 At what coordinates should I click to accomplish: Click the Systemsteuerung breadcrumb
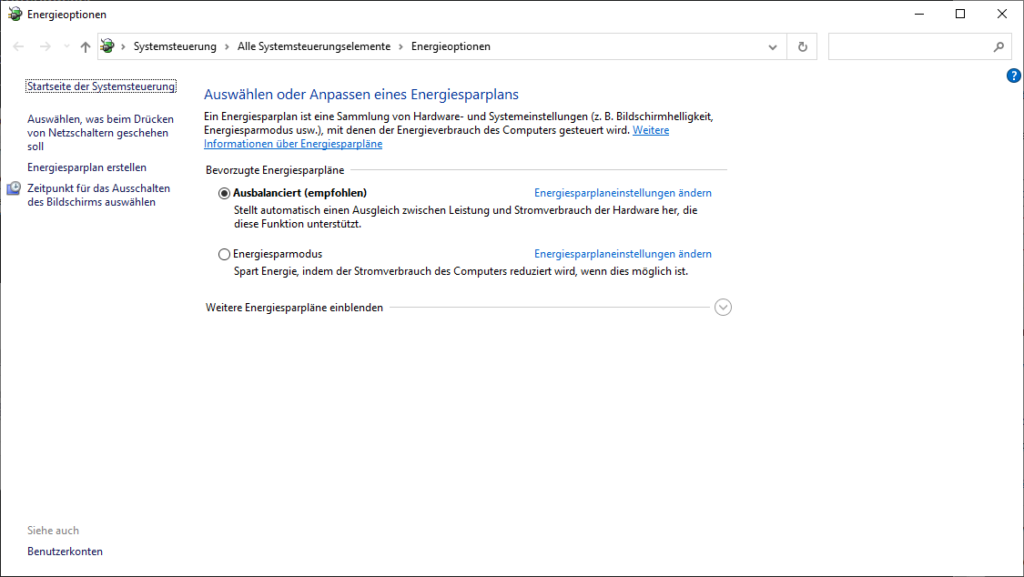pos(175,46)
